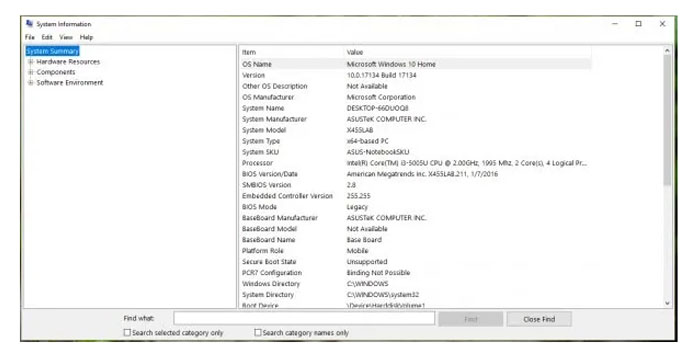Viewport: 683px width, 364px height.
Task: Click the x64-based PC value
Action: [x=368, y=141]
